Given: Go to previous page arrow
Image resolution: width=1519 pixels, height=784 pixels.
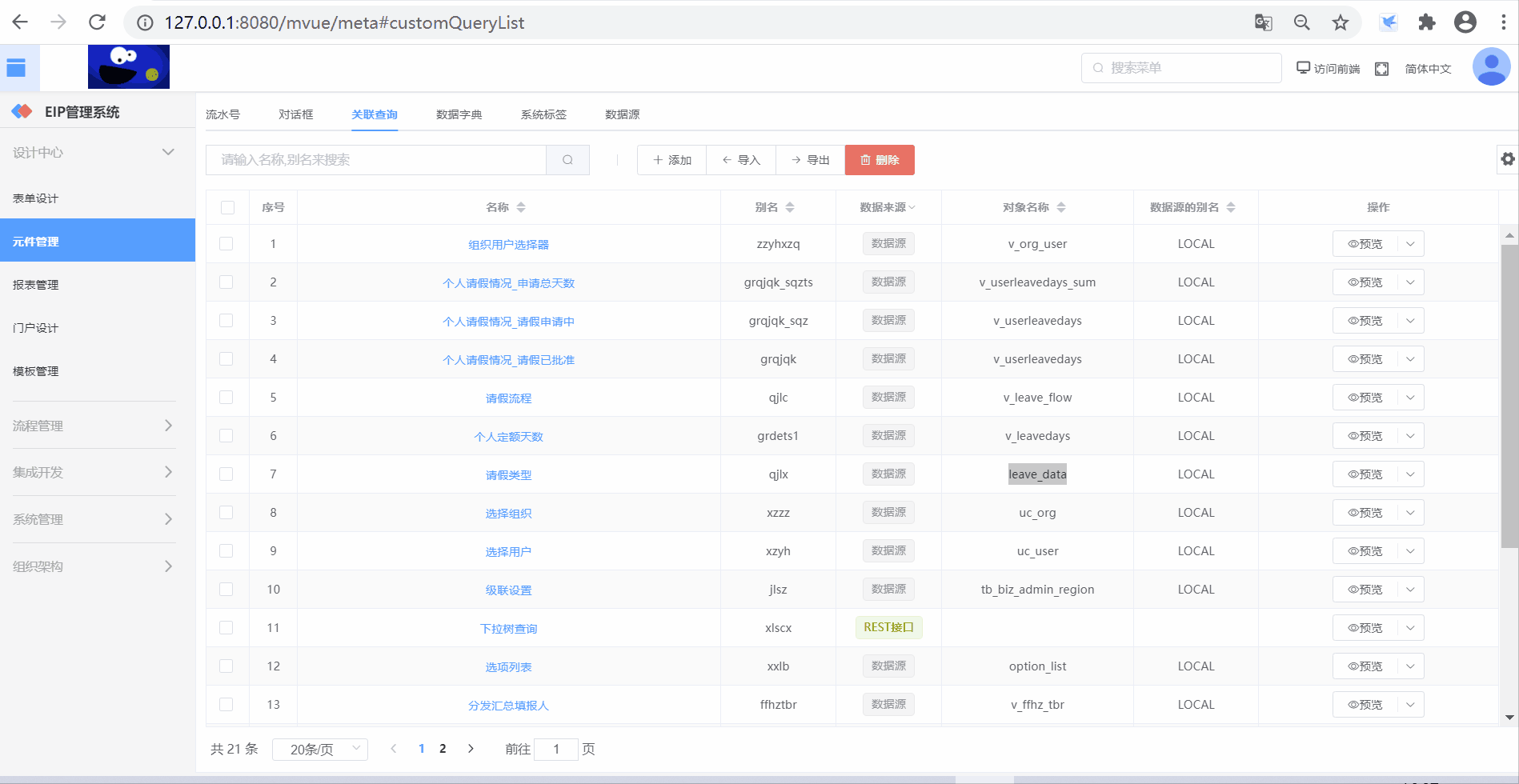Looking at the screenshot, I should [x=394, y=749].
